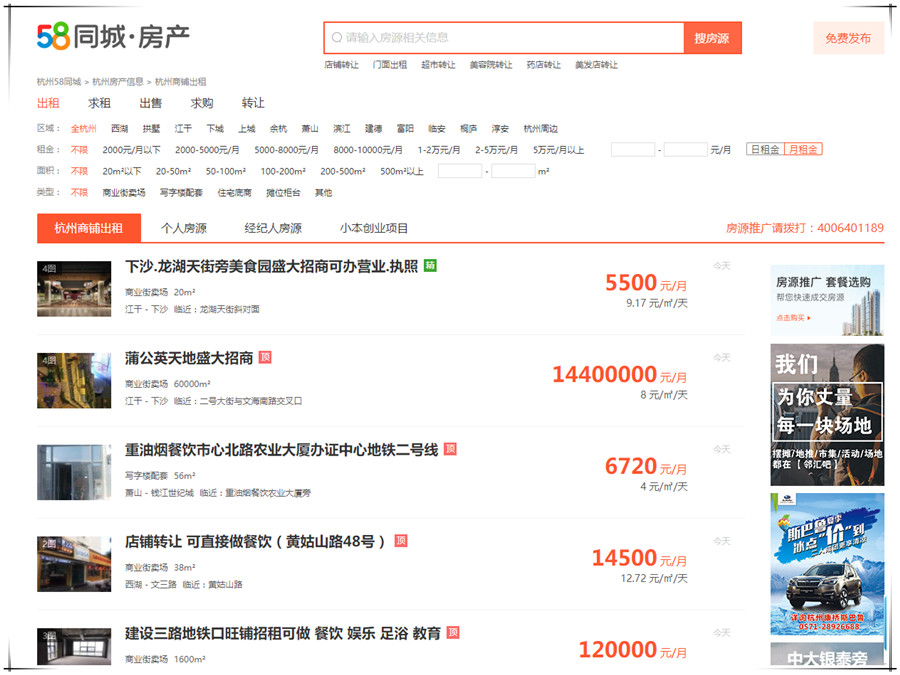The image size is (900, 675).
Task: Click the 药店转让 hot search link
Action: (x=544, y=64)
